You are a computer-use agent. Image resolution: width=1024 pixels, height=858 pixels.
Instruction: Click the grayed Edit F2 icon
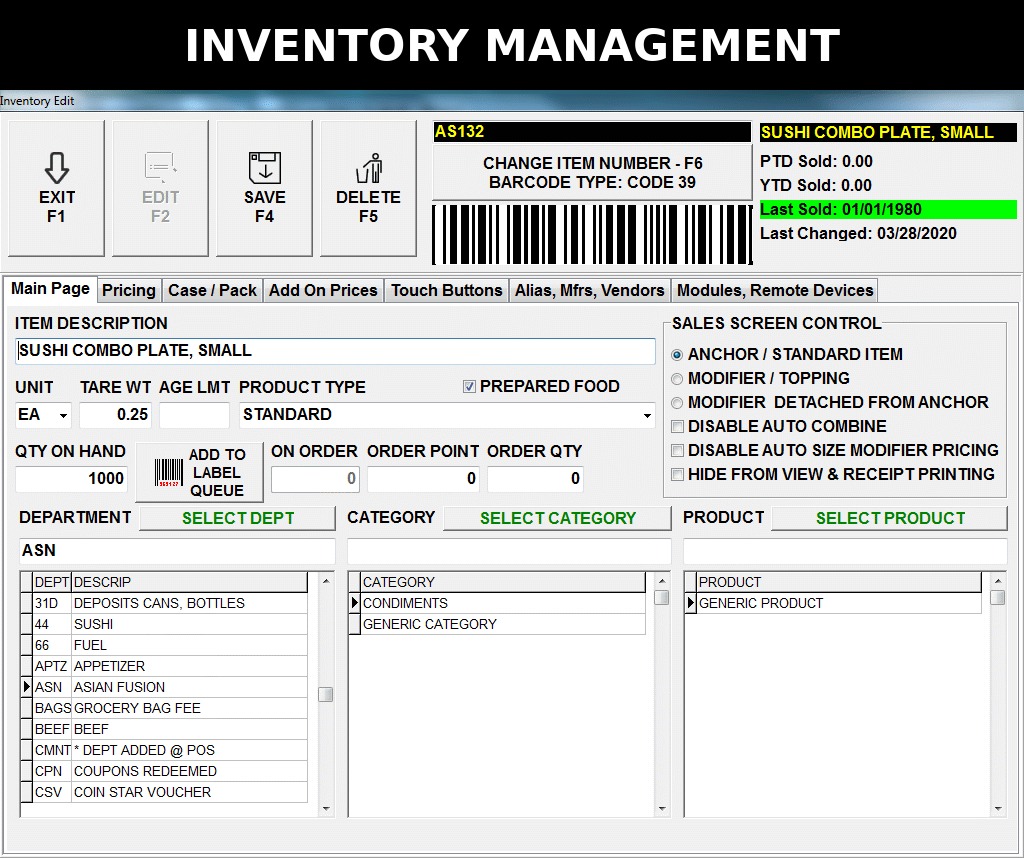[160, 168]
